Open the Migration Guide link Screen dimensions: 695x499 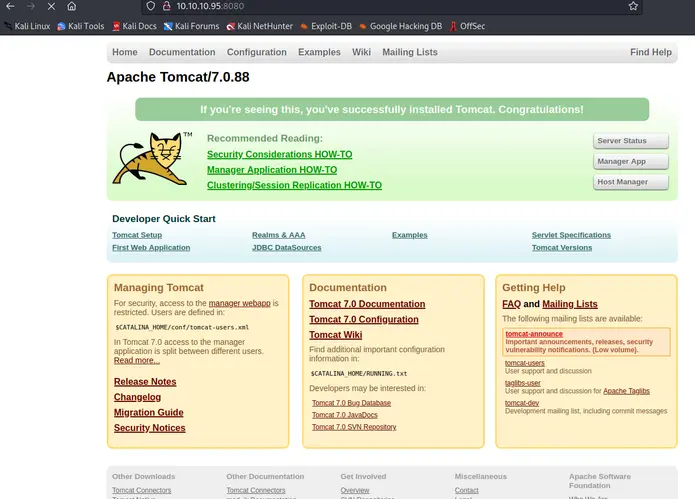pos(148,413)
